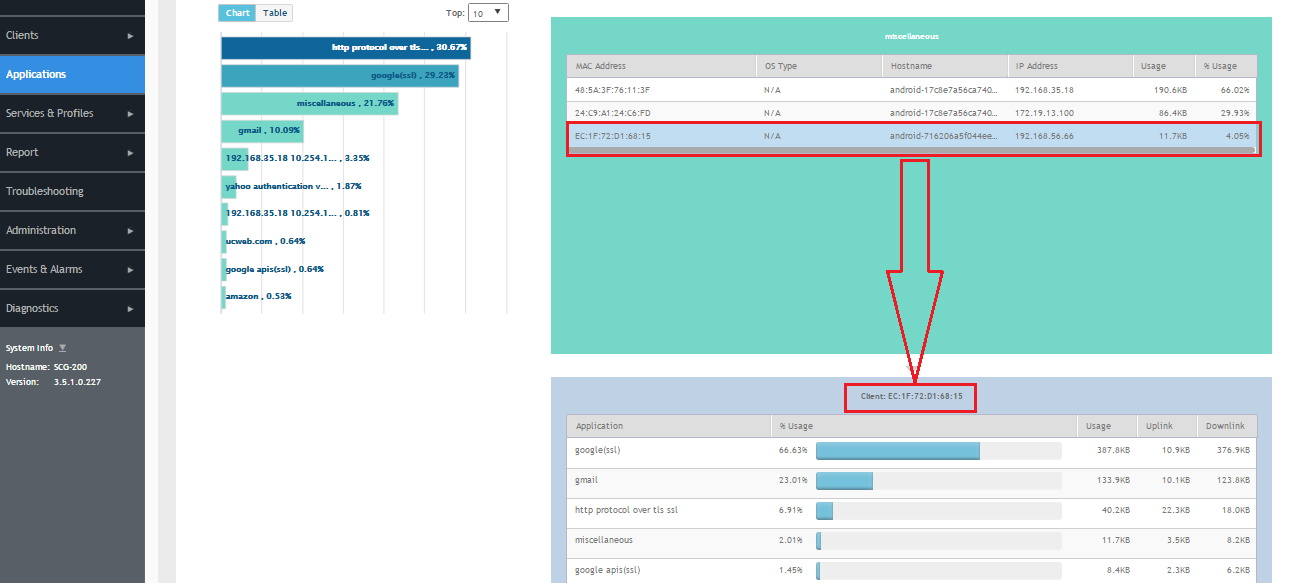The width and height of the screenshot is (1291, 583).
Task: Expand the Clients submenu arrow
Action: [x=130, y=36]
